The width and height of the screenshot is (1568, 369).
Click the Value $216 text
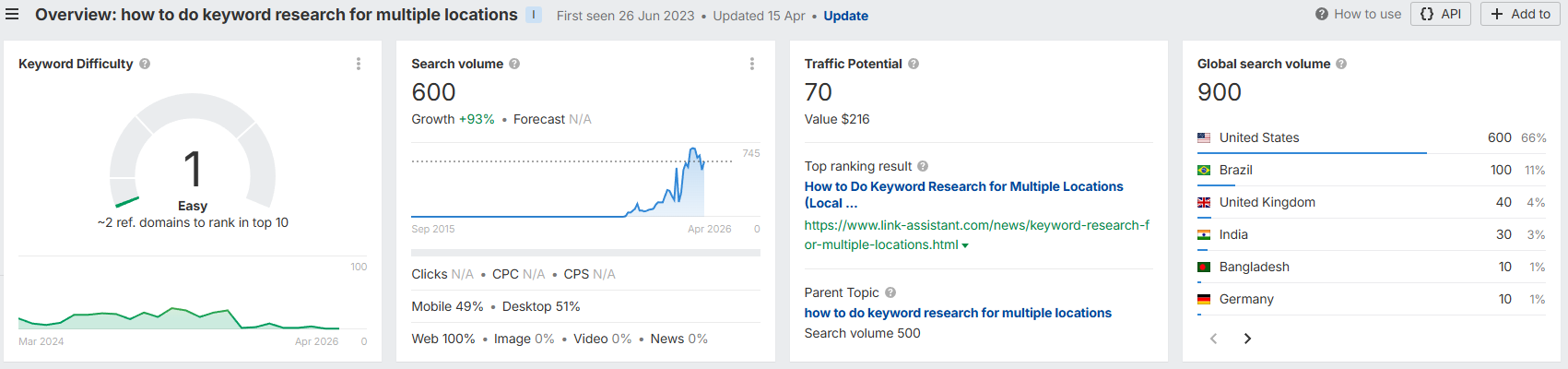tap(837, 119)
